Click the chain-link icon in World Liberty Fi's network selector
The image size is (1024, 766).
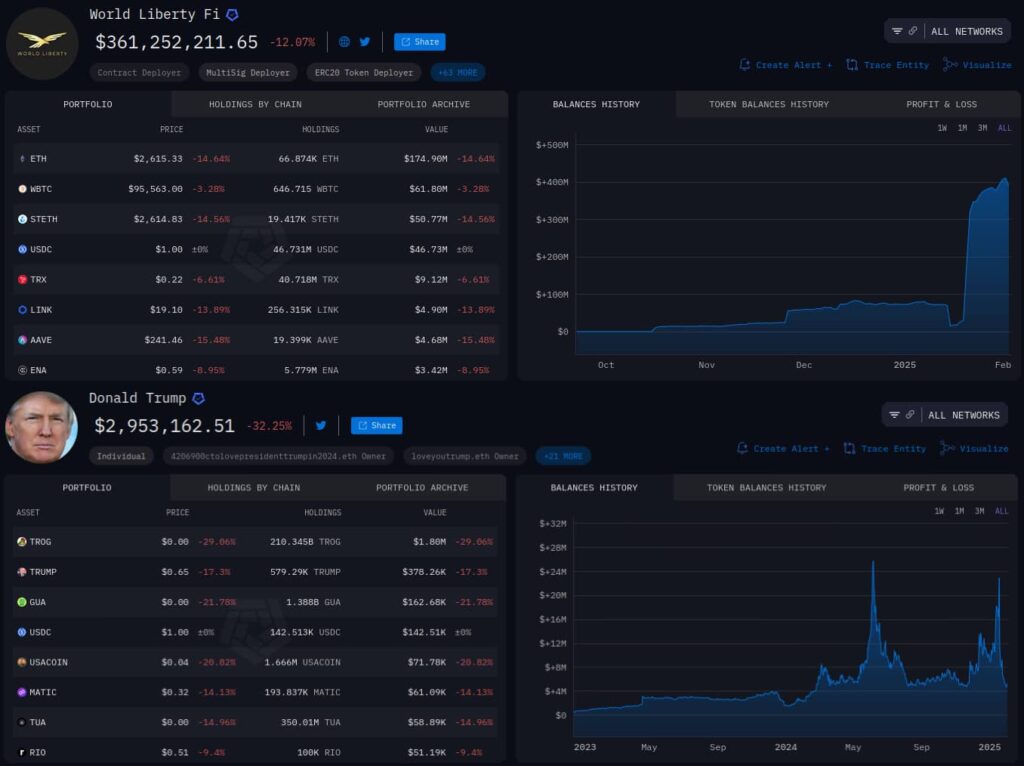tap(912, 31)
